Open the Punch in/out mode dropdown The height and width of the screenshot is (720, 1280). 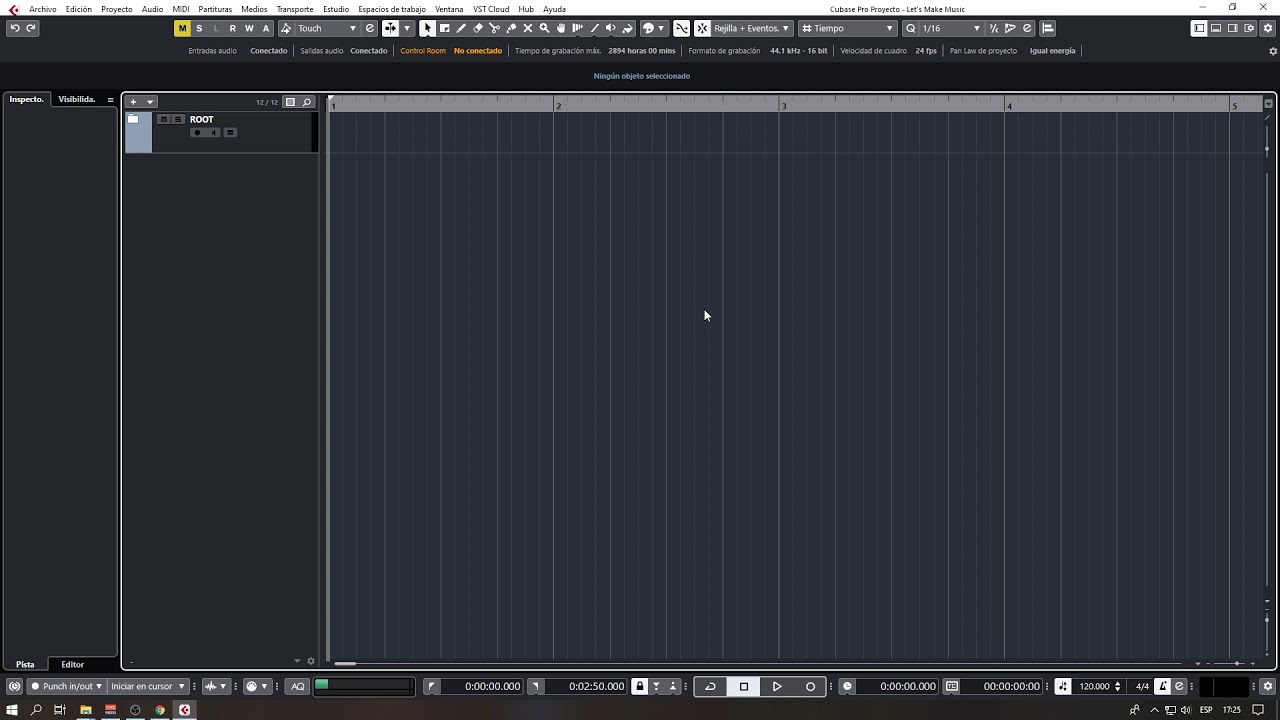coord(66,686)
